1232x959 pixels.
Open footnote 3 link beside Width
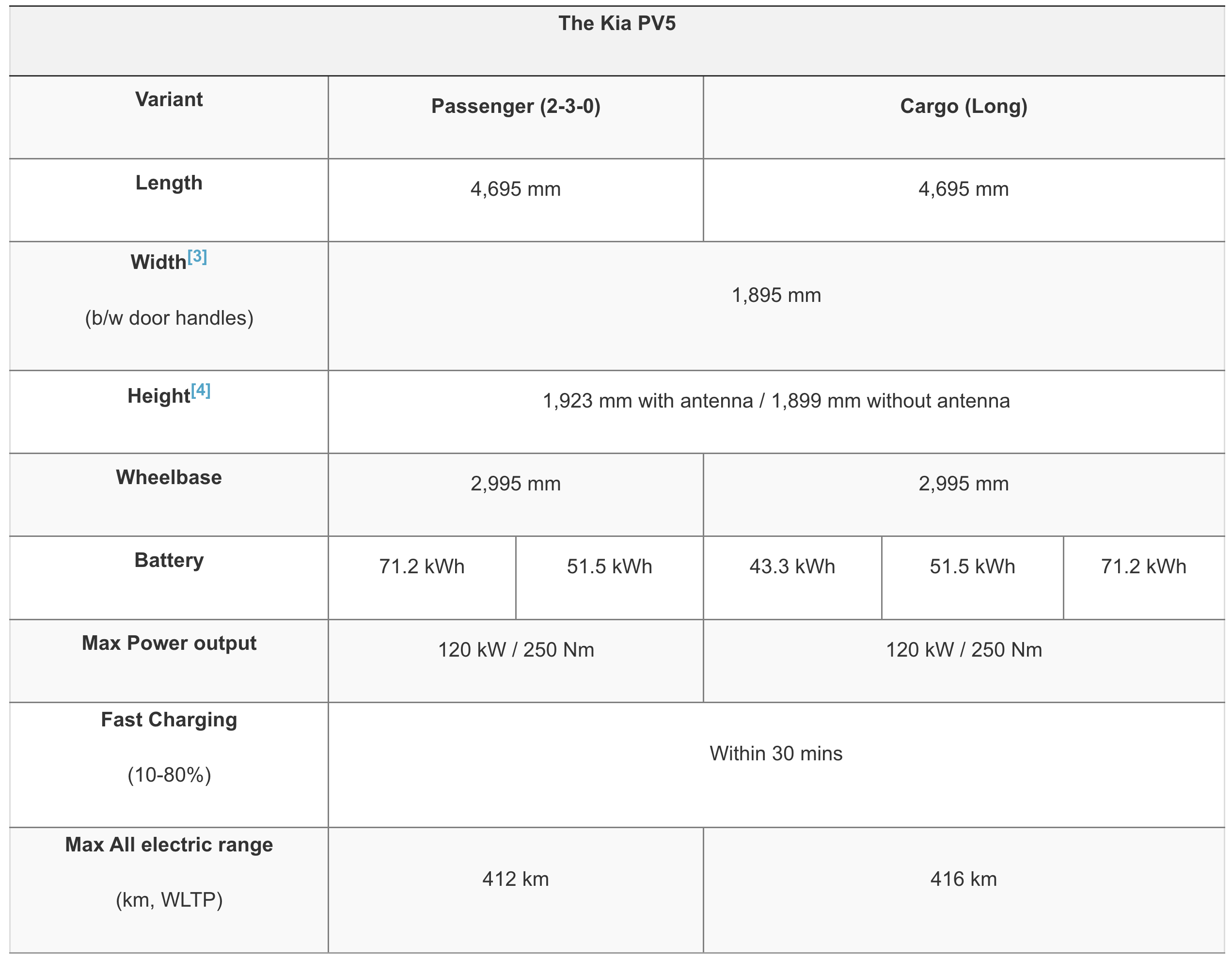197,257
